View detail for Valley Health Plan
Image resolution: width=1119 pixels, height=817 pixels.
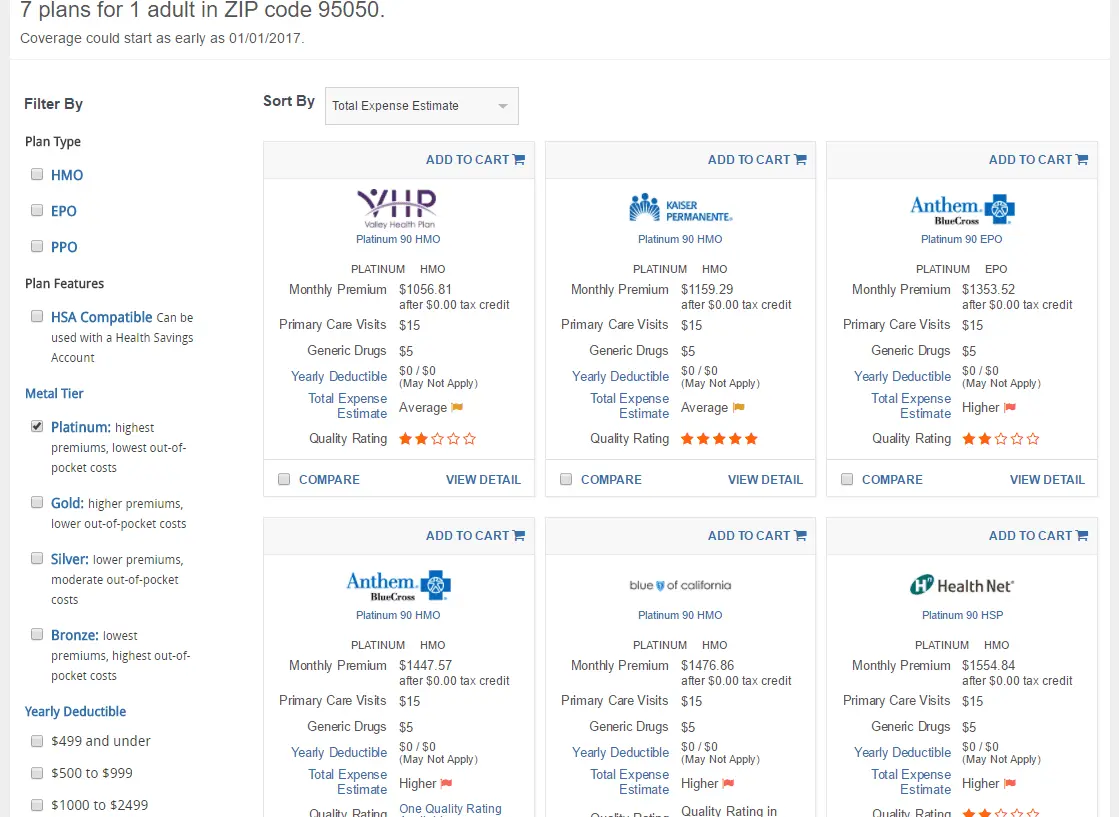click(x=483, y=480)
